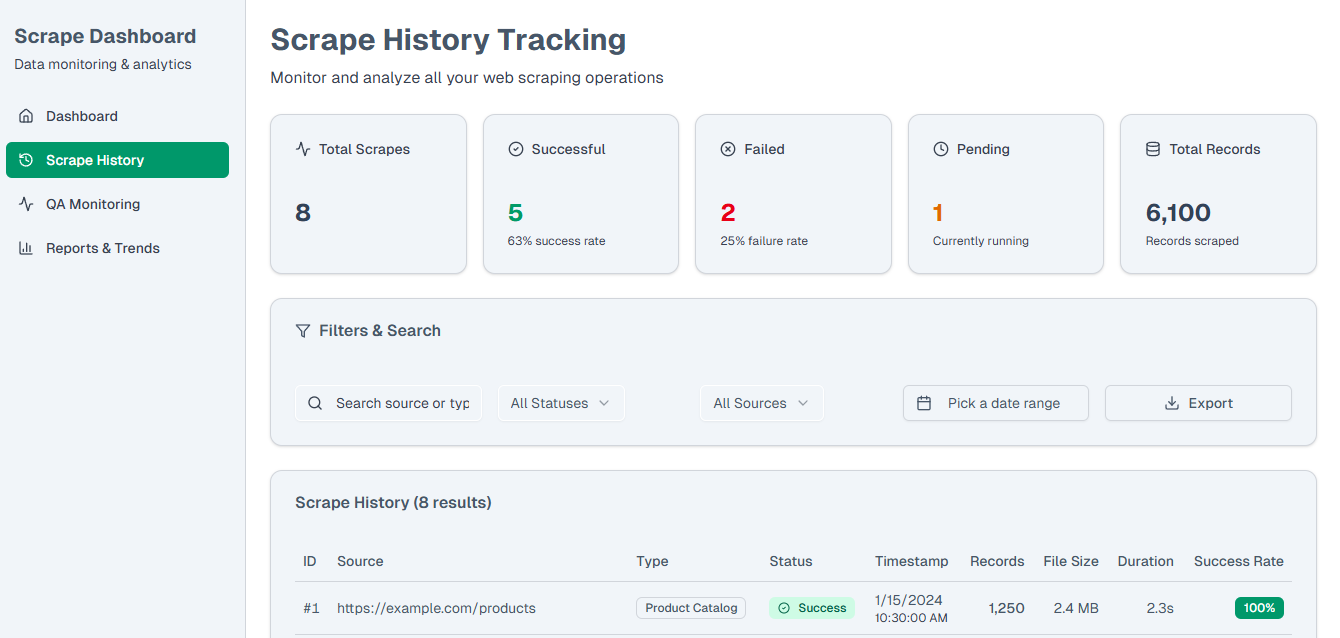Click the Reports & Trends chart icon
The width and height of the screenshot is (1340, 638).
[24, 248]
